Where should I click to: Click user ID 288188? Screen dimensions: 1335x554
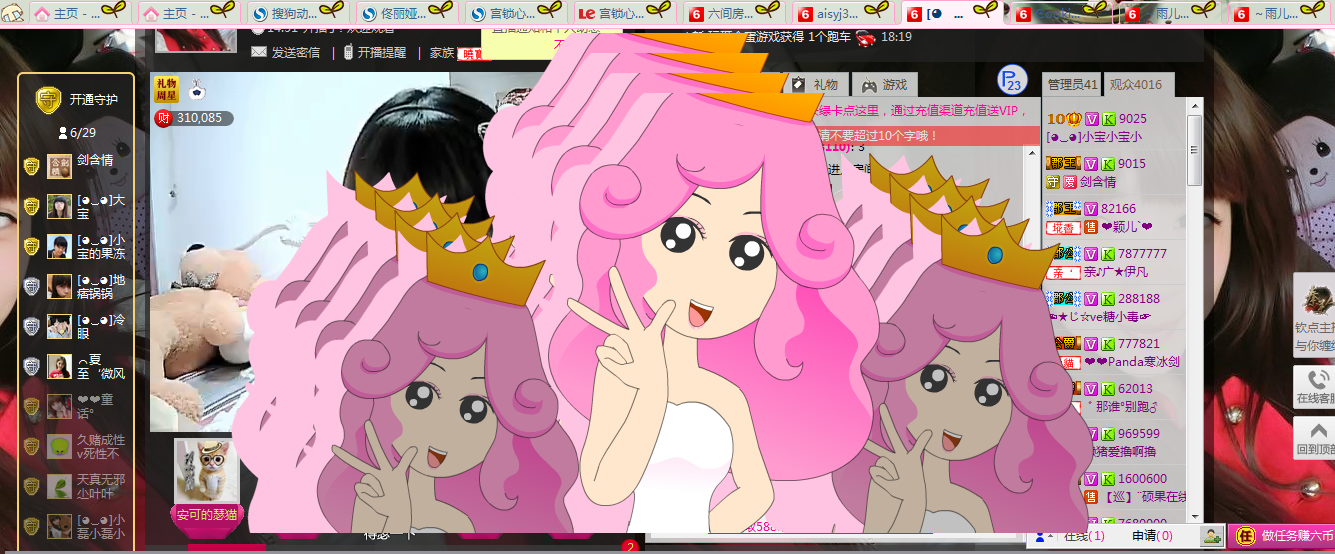coord(1139,299)
